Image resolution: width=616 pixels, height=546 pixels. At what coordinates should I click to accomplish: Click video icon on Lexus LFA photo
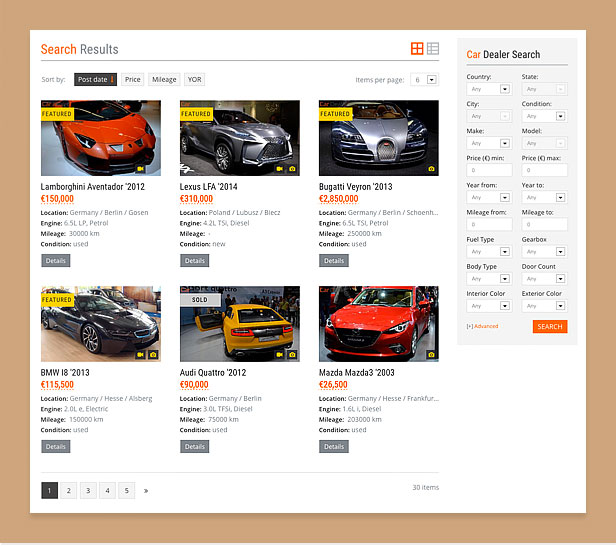pos(280,169)
